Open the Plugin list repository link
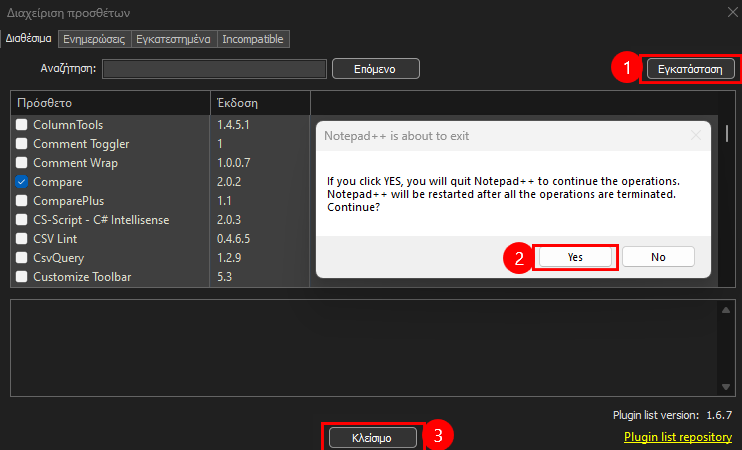742x450 pixels. pyautogui.click(x=678, y=437)
